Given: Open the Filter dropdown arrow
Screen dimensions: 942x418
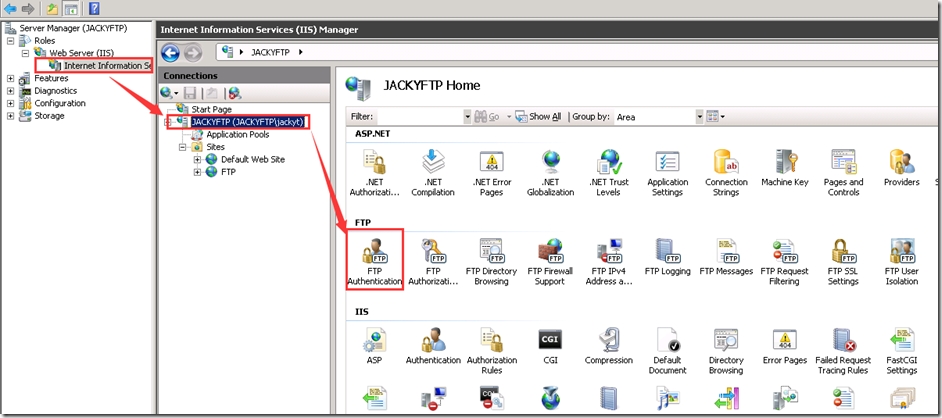Looking at the screenshot, I should pyautogui.click(x=467, y=117).
